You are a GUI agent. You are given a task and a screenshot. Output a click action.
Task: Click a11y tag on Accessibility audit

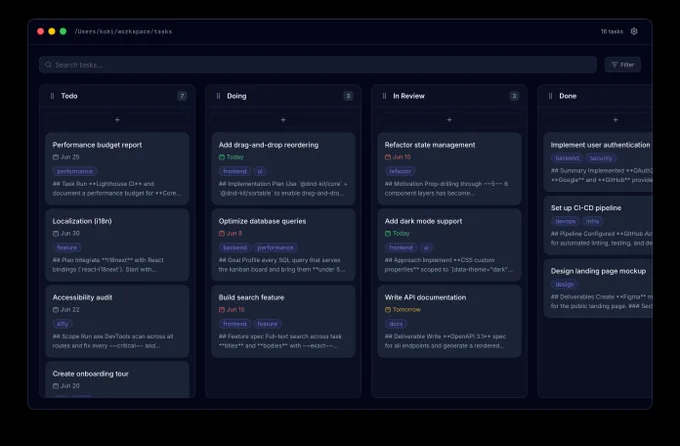pos(62,324)
